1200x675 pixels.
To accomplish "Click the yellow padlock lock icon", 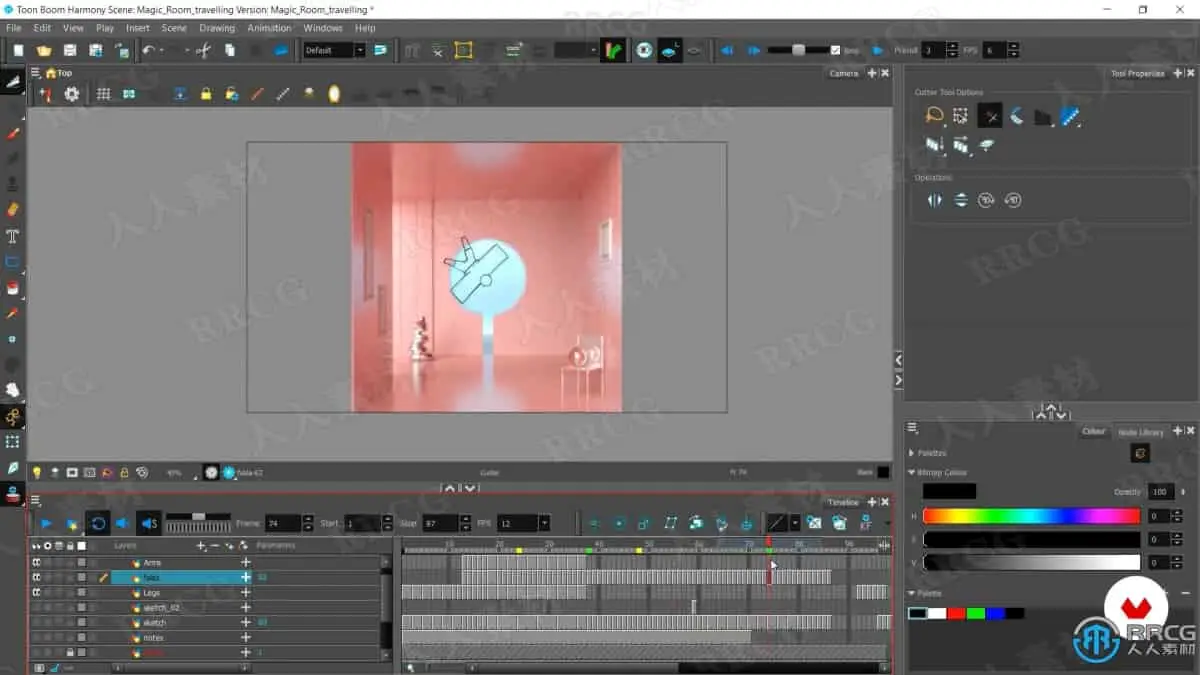I will pyautogui.click(x=206, y=94).
